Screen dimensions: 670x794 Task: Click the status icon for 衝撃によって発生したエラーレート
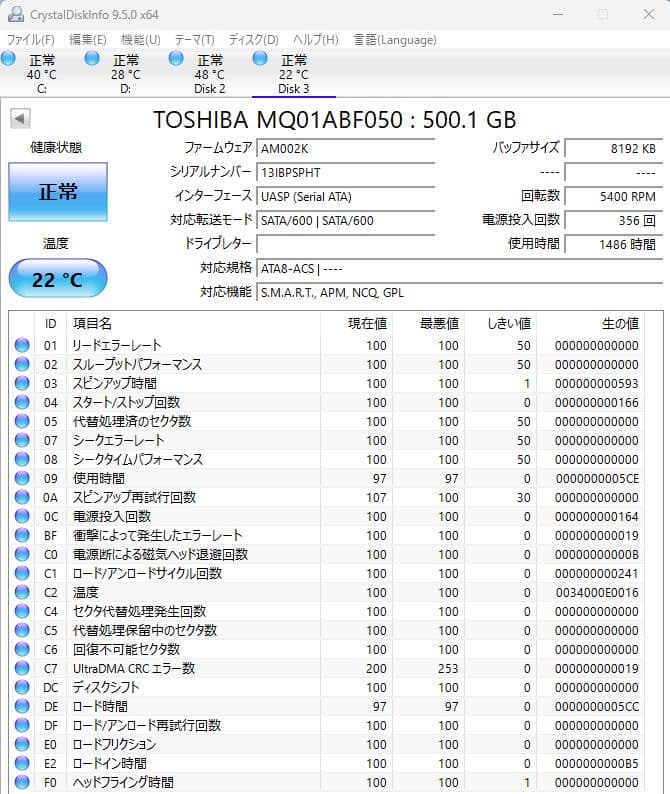pyautogui.click(x=22, y=535)
